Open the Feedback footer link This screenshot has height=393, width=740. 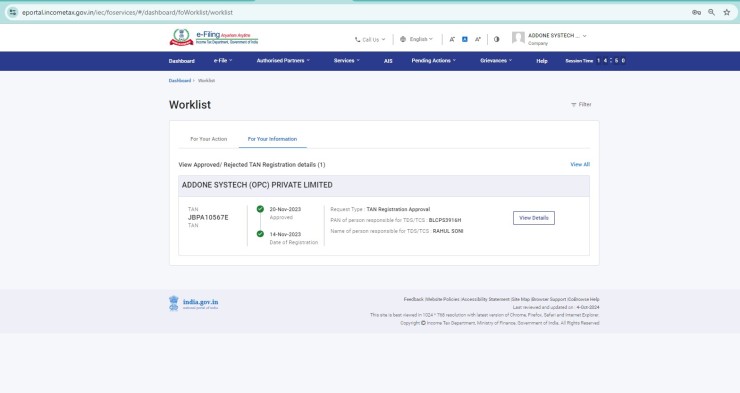pos(413,299)
